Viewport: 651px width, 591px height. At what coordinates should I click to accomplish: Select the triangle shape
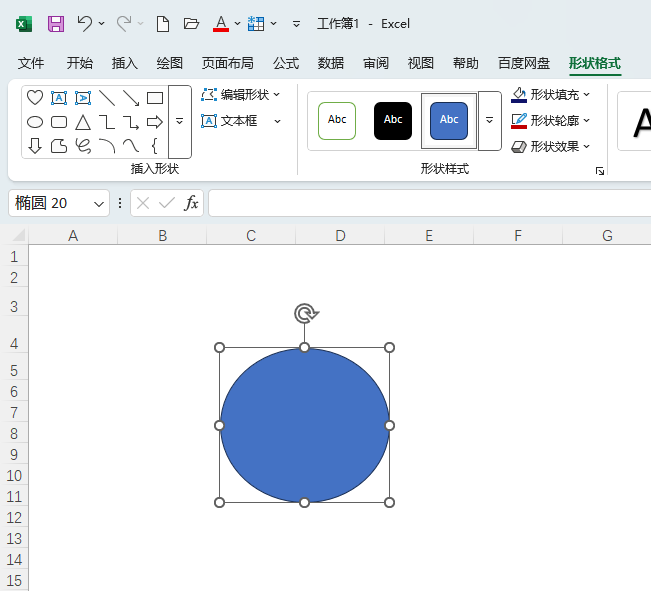(x=83, y=122)
